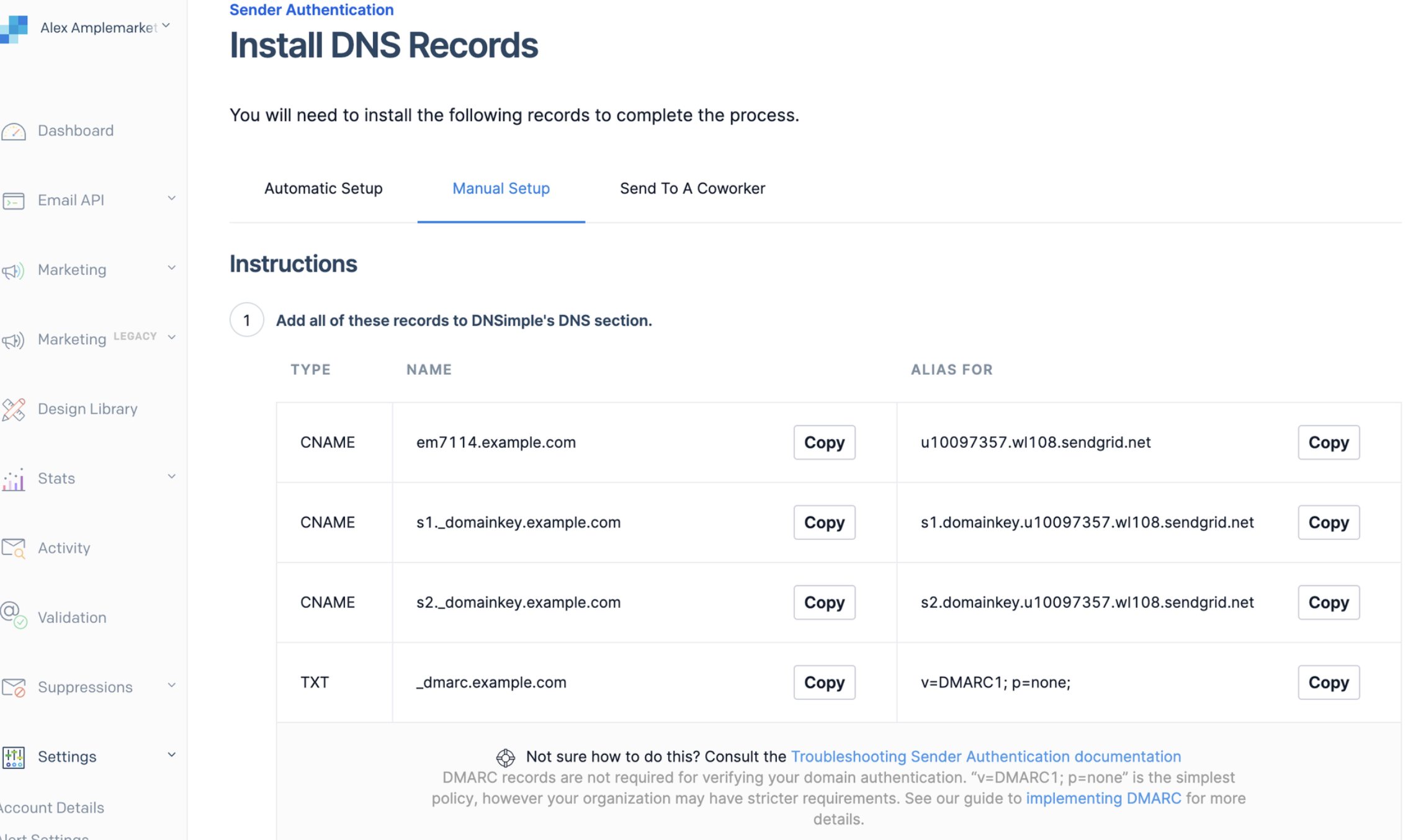Open the implementing DMARC guide link
The width and height of the screenshot is (1421, 840).
point(1103,798)
